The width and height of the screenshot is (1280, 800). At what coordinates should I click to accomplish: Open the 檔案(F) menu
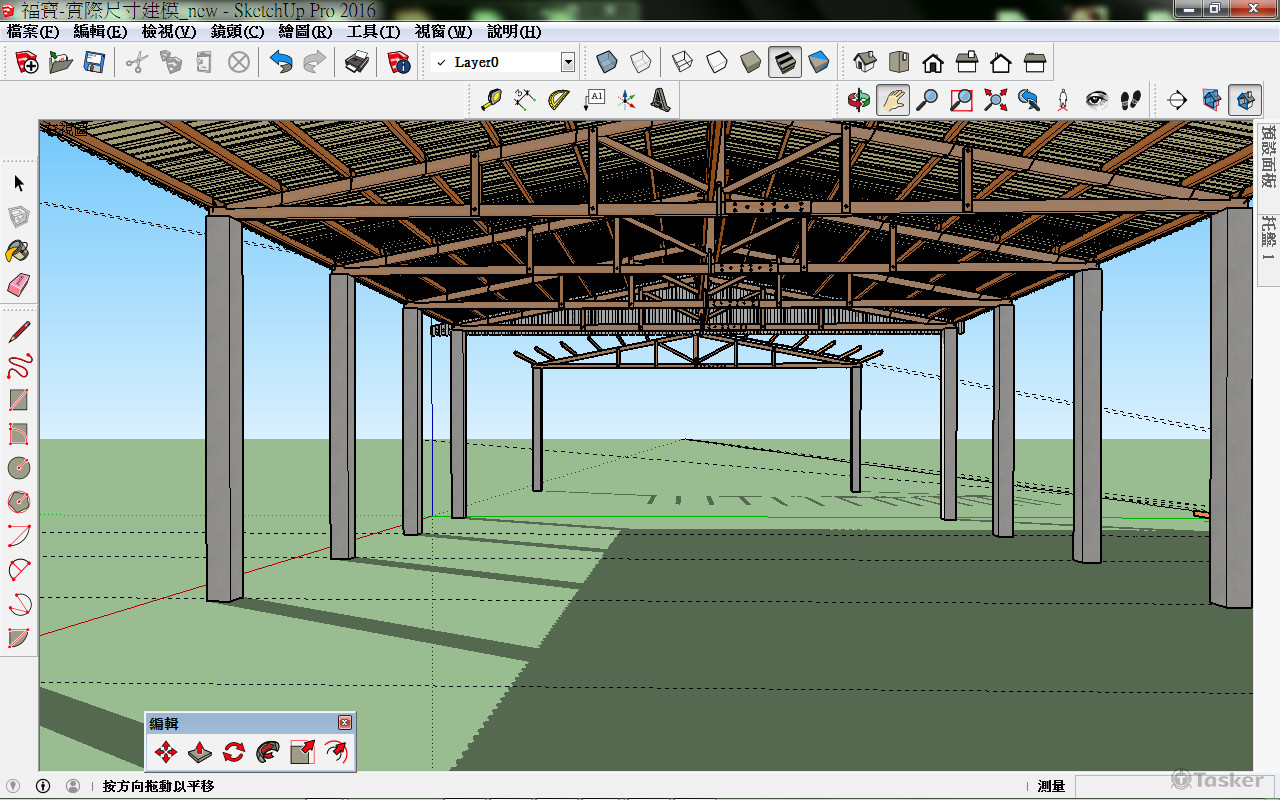tap(33, 32)
